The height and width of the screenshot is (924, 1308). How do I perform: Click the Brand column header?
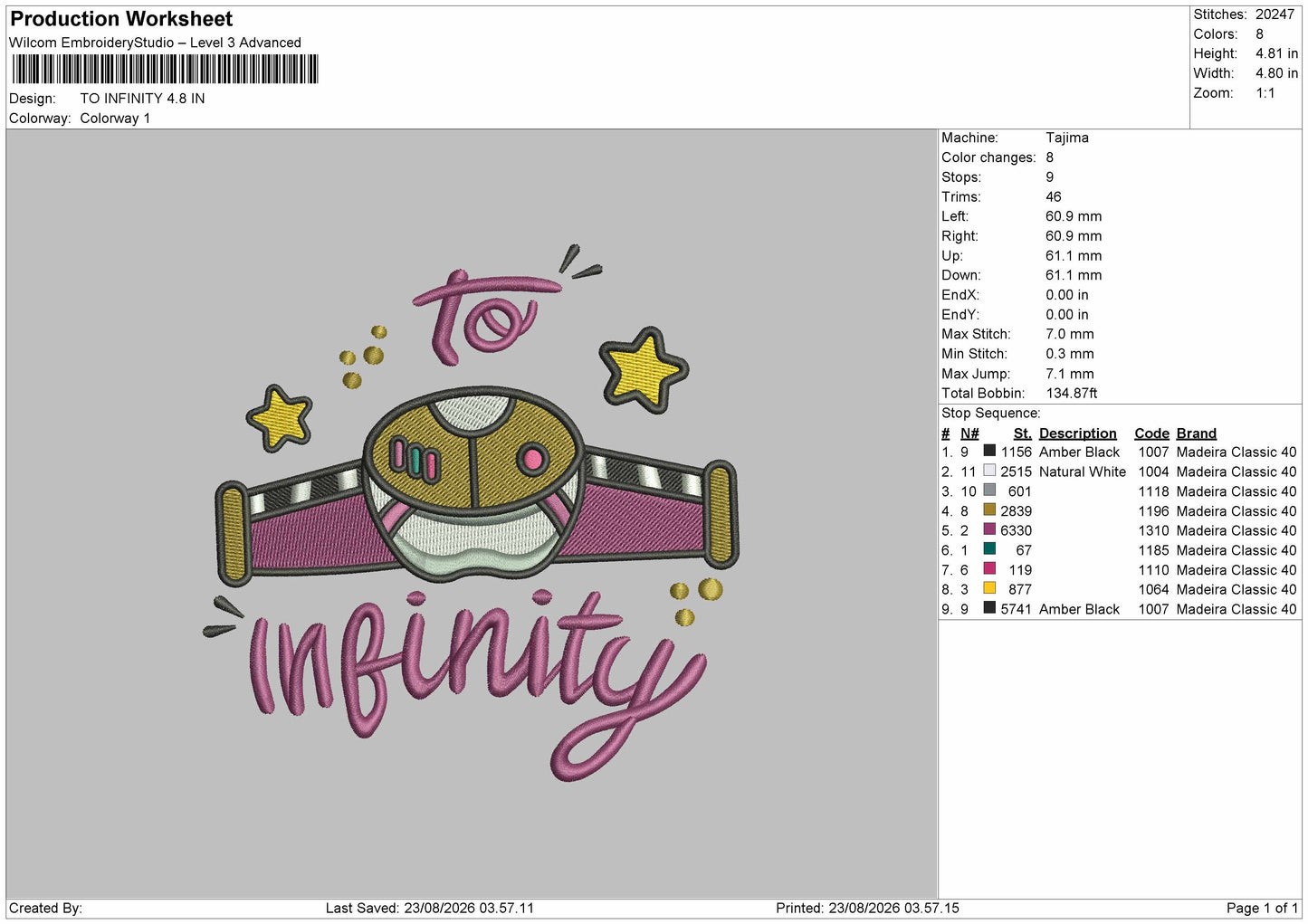1197,433
